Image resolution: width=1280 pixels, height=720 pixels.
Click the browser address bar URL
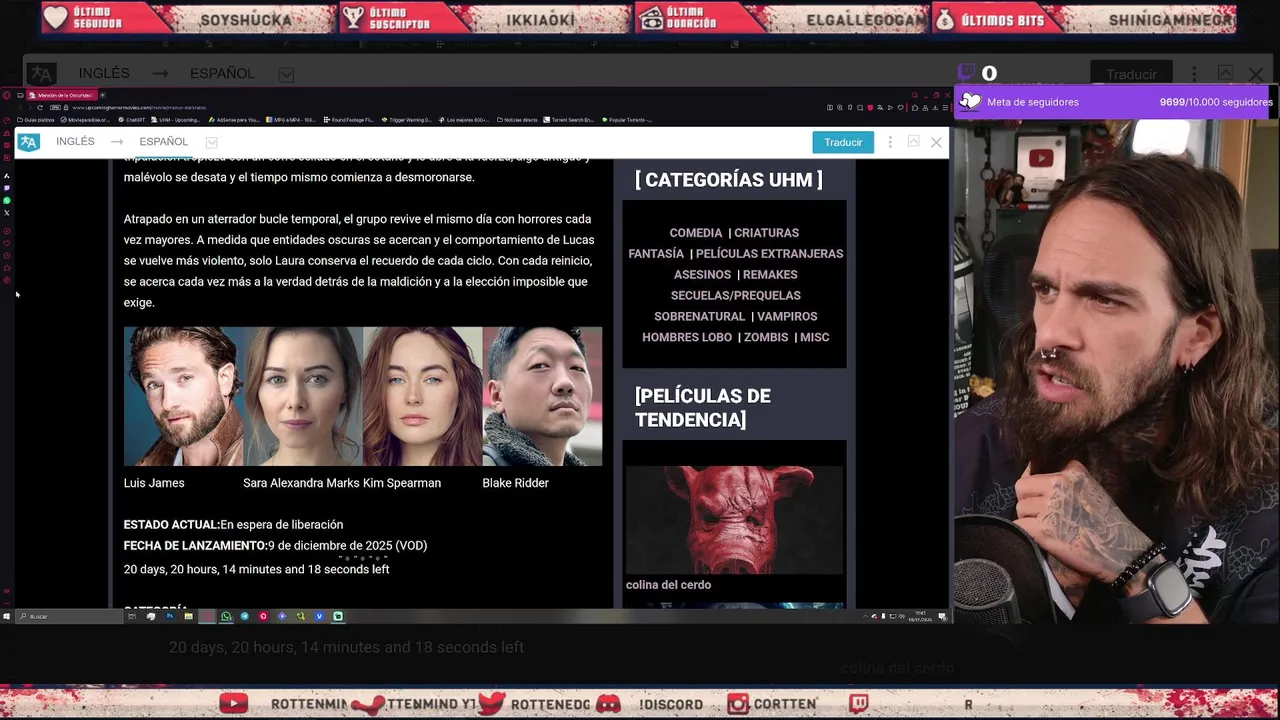tap(139, 107)
